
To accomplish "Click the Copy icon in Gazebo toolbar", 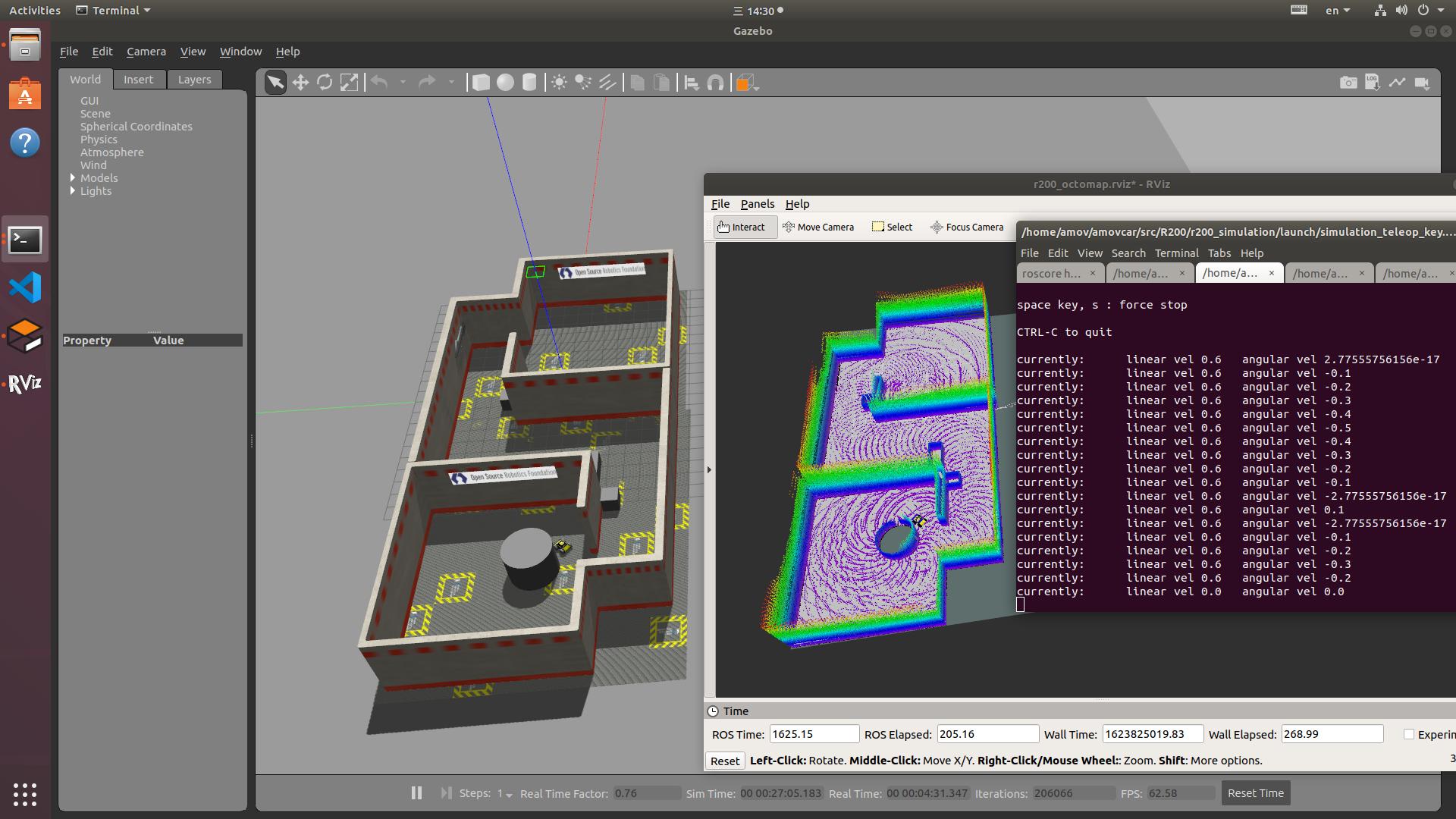I will (637, 83).
